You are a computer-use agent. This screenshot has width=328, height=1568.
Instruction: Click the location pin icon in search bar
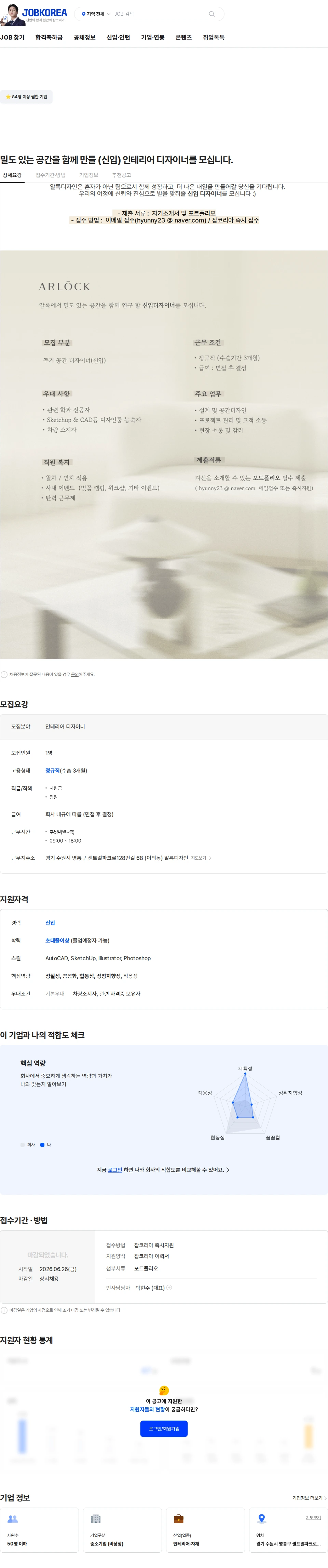[83, 14]
